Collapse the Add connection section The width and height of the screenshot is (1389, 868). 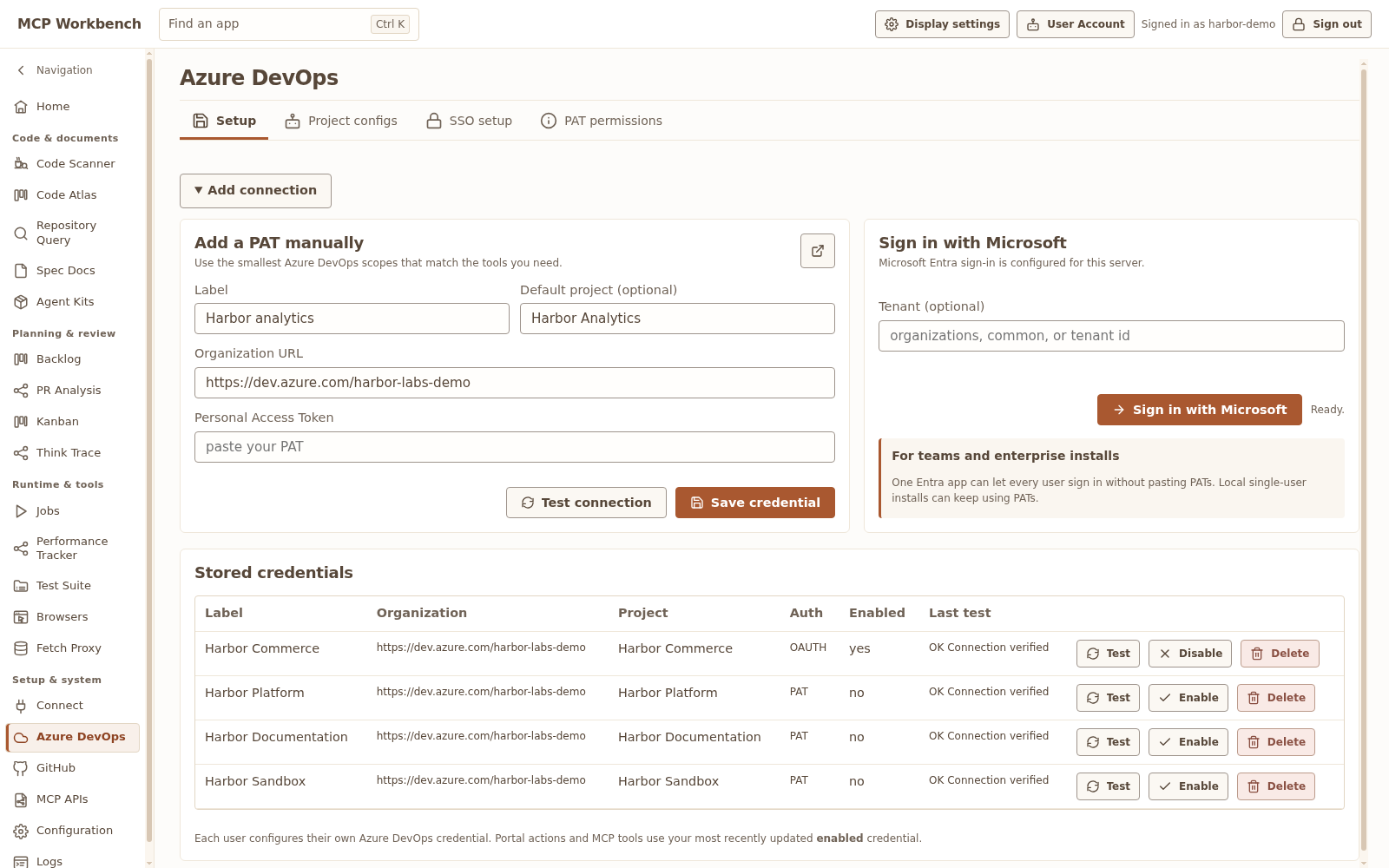click(x=255, y=191)
